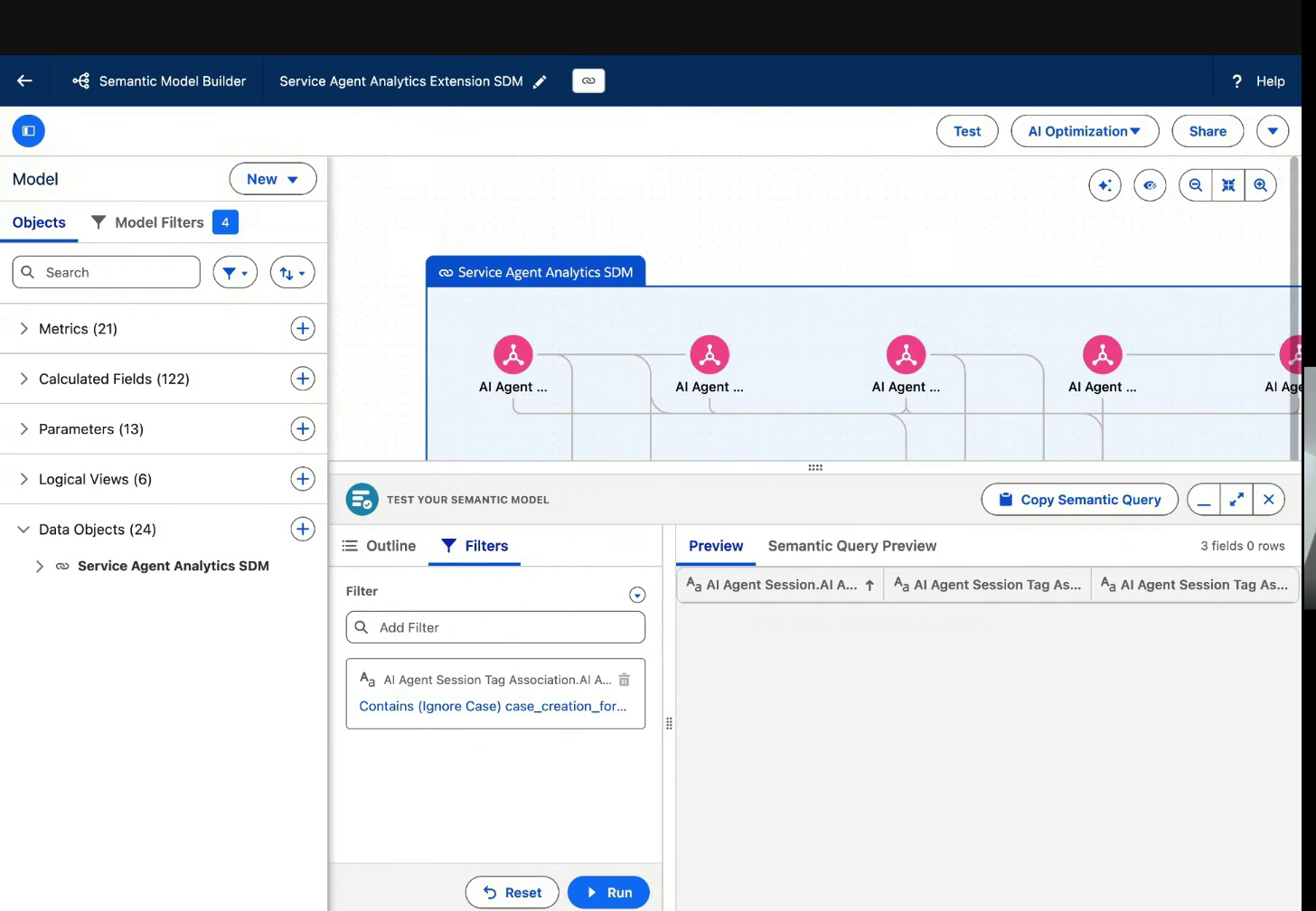Image resolution: width=1316 pixels, height=911 pixels.
Task: Edit model name with the pencil icon
Action: tap(540, 81)
